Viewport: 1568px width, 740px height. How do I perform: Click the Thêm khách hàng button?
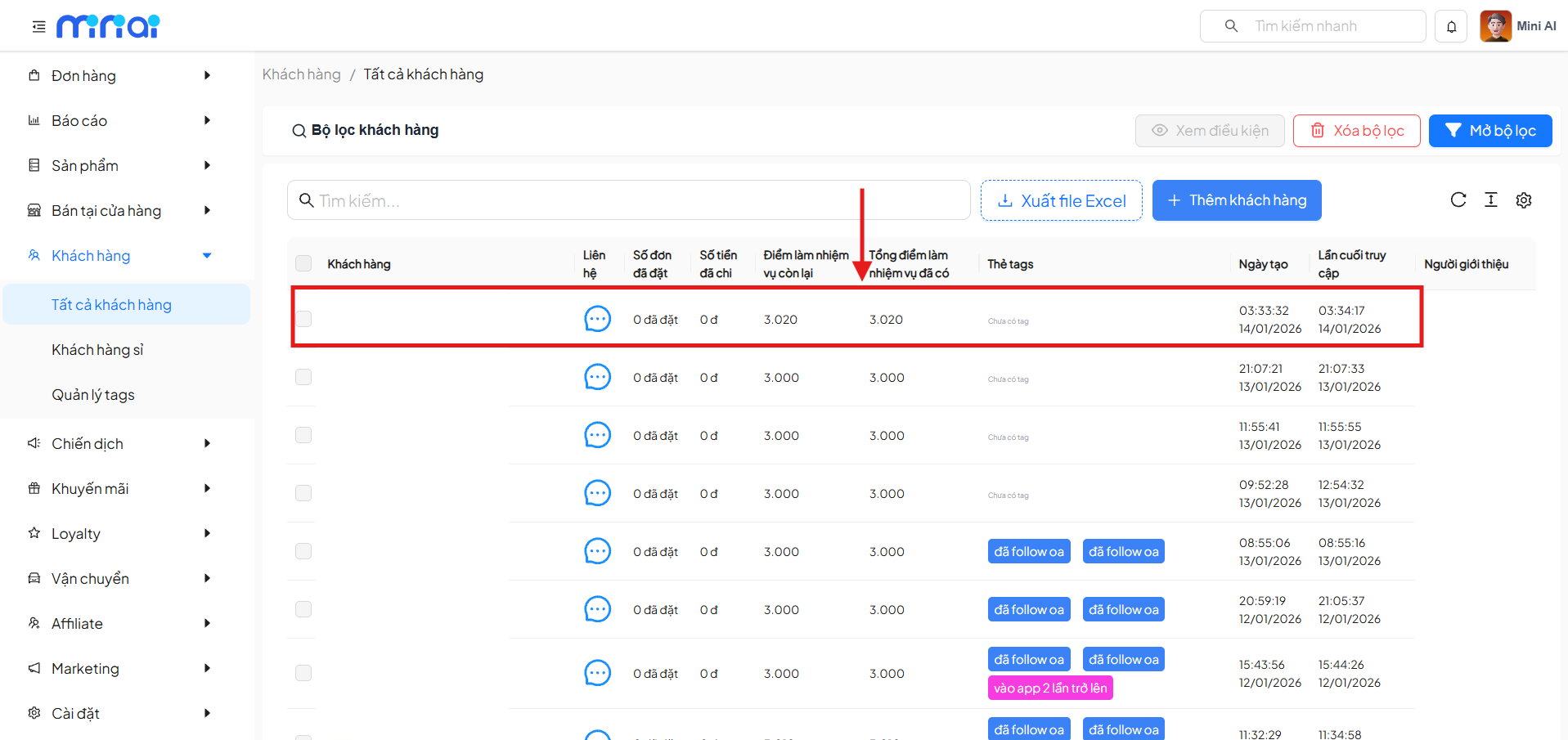point(1236,200)
